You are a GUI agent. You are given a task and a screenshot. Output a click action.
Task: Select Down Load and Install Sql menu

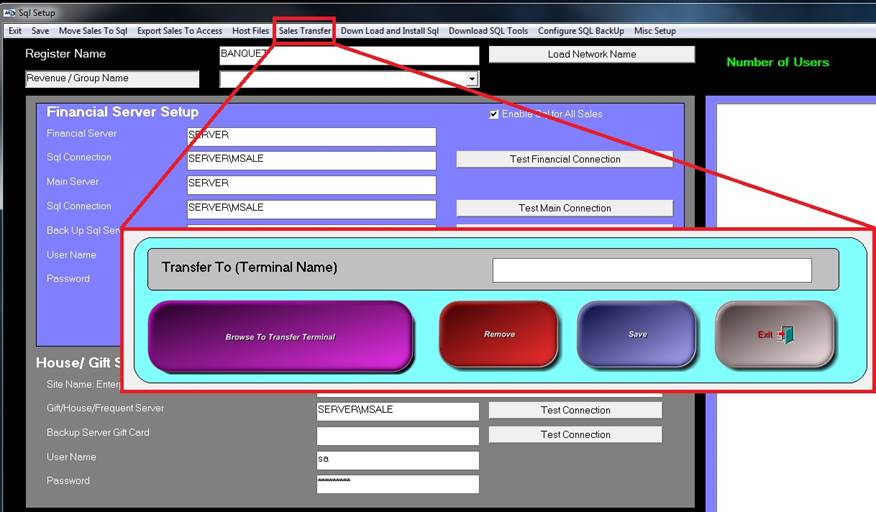tap(389, 31)
